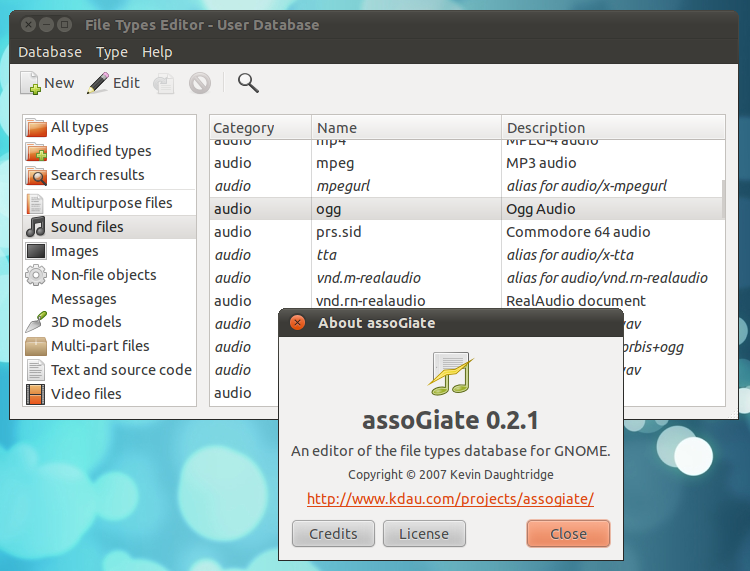Open the Type menu
This screenshot has width=750, height=571.
tap(112, 52)
